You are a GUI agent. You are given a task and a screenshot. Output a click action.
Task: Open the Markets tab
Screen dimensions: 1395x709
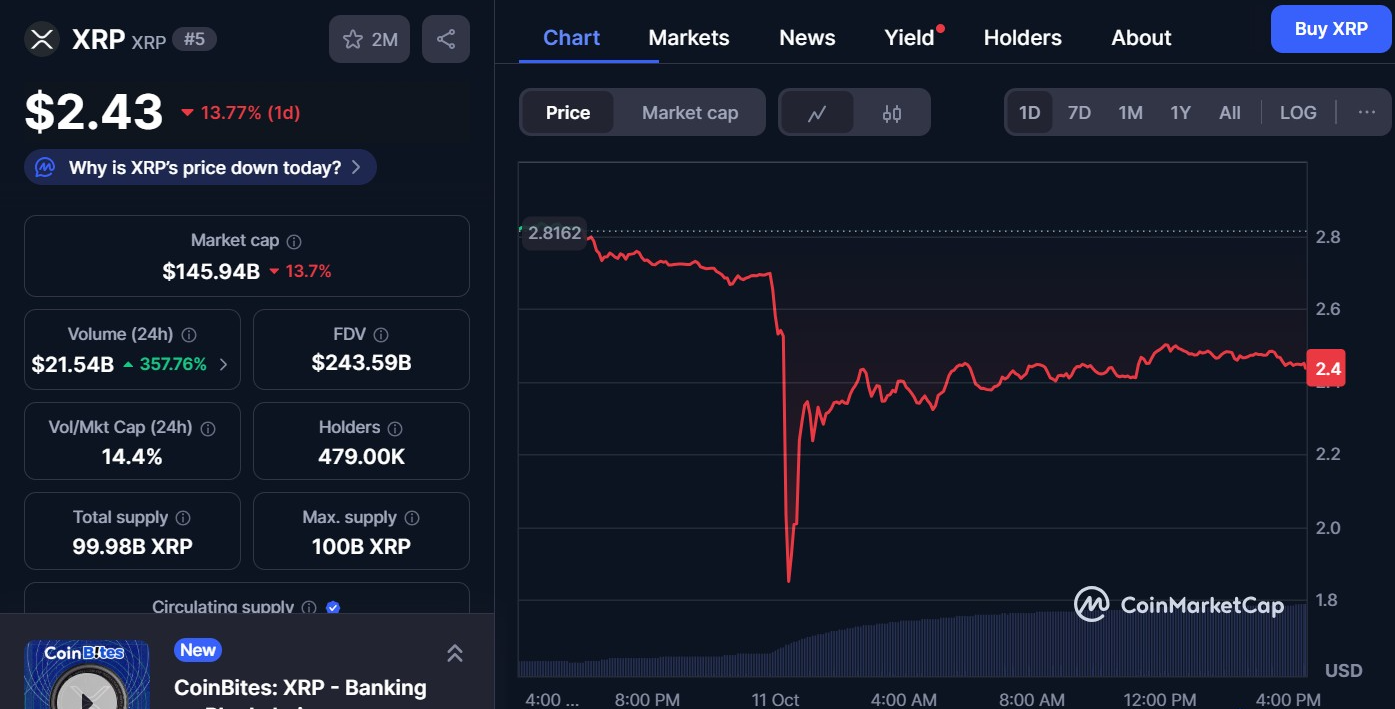point(689,38)
